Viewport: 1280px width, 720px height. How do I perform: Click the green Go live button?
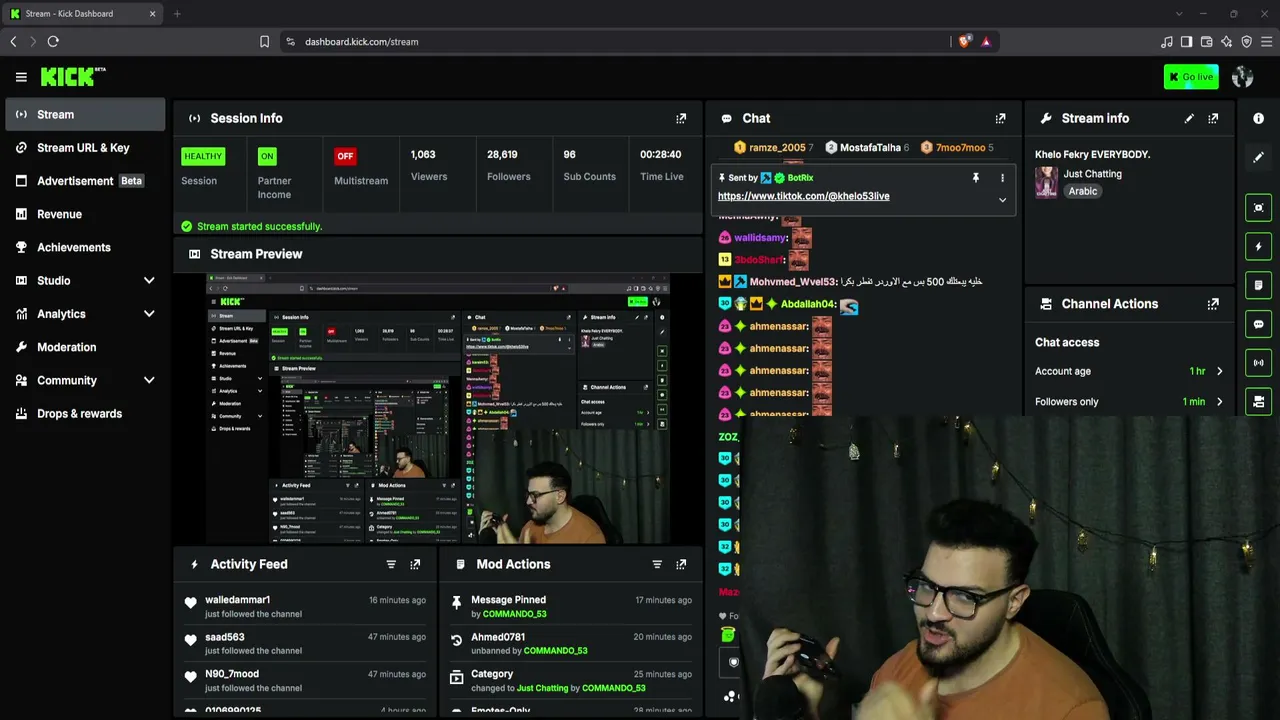[1191, 77]
